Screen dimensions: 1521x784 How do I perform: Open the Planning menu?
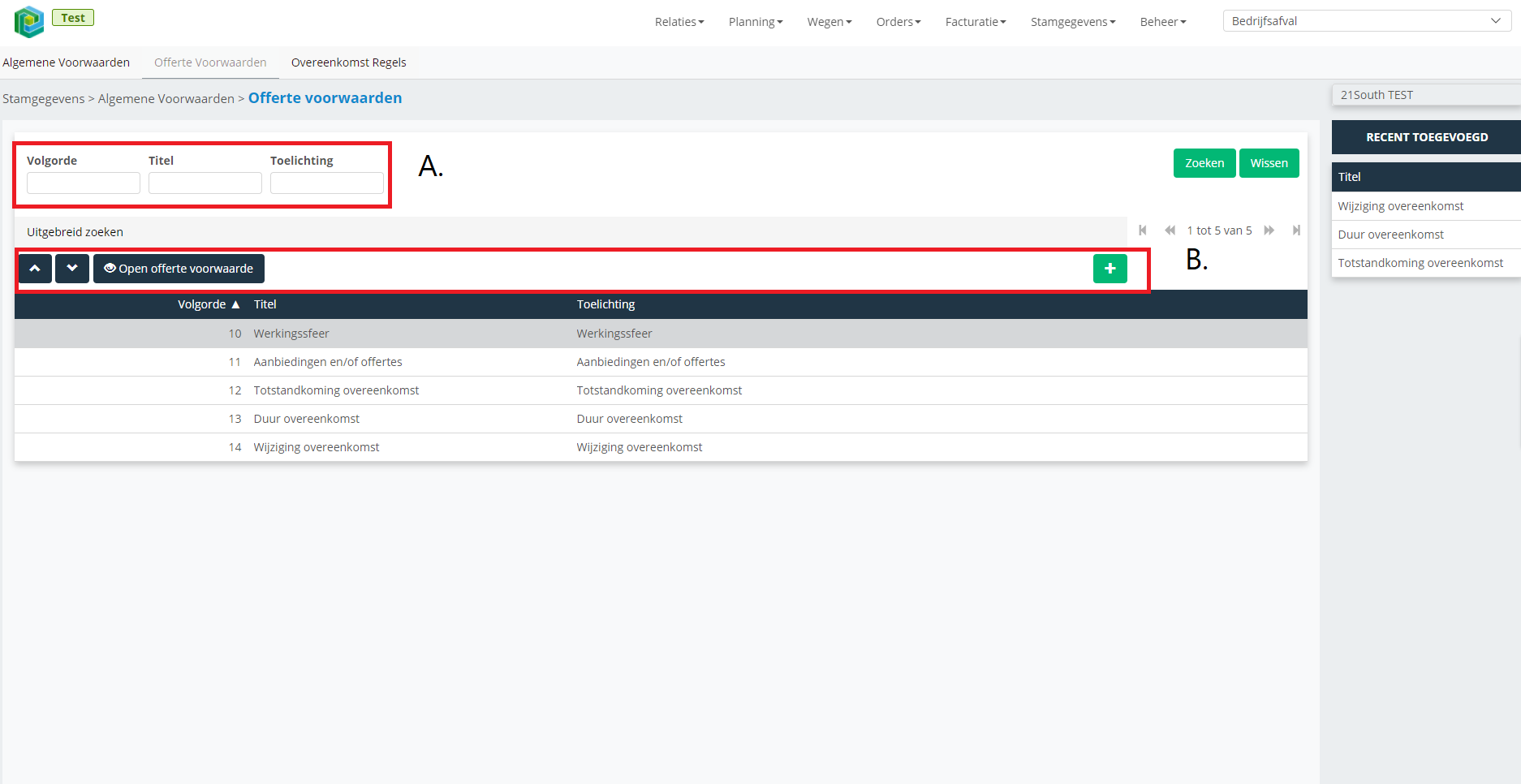point(756,22)
